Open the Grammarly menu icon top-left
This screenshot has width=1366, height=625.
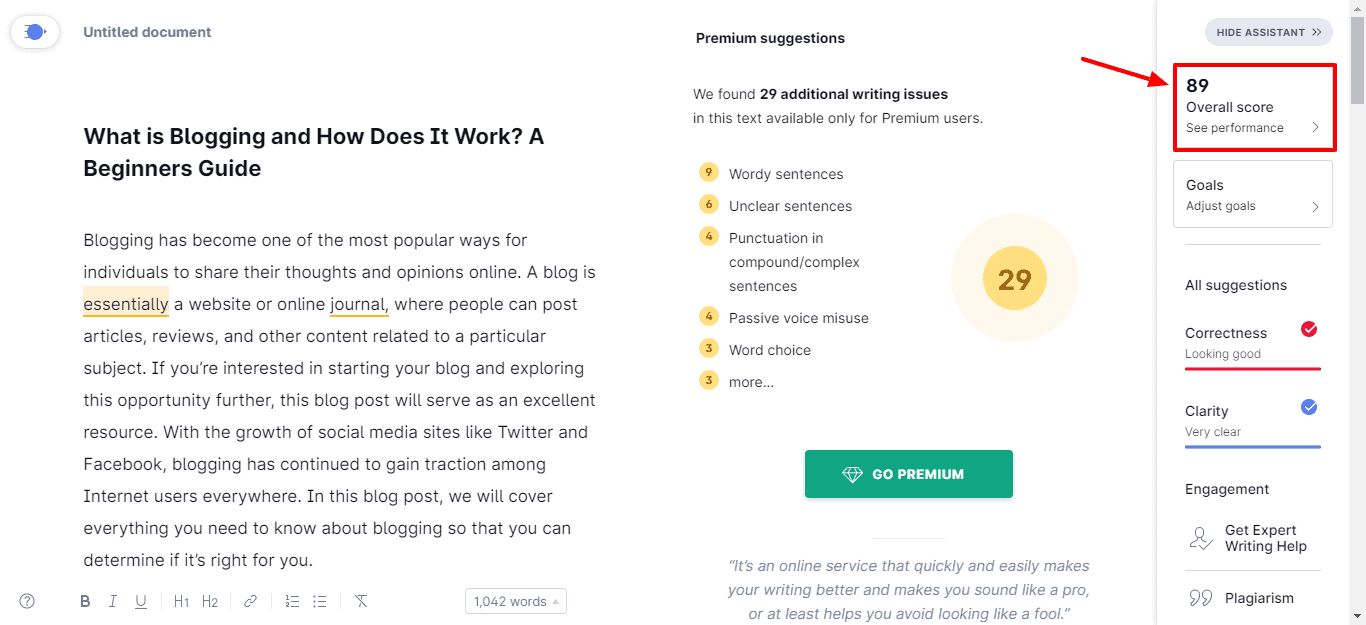click(x=34, y=32)
